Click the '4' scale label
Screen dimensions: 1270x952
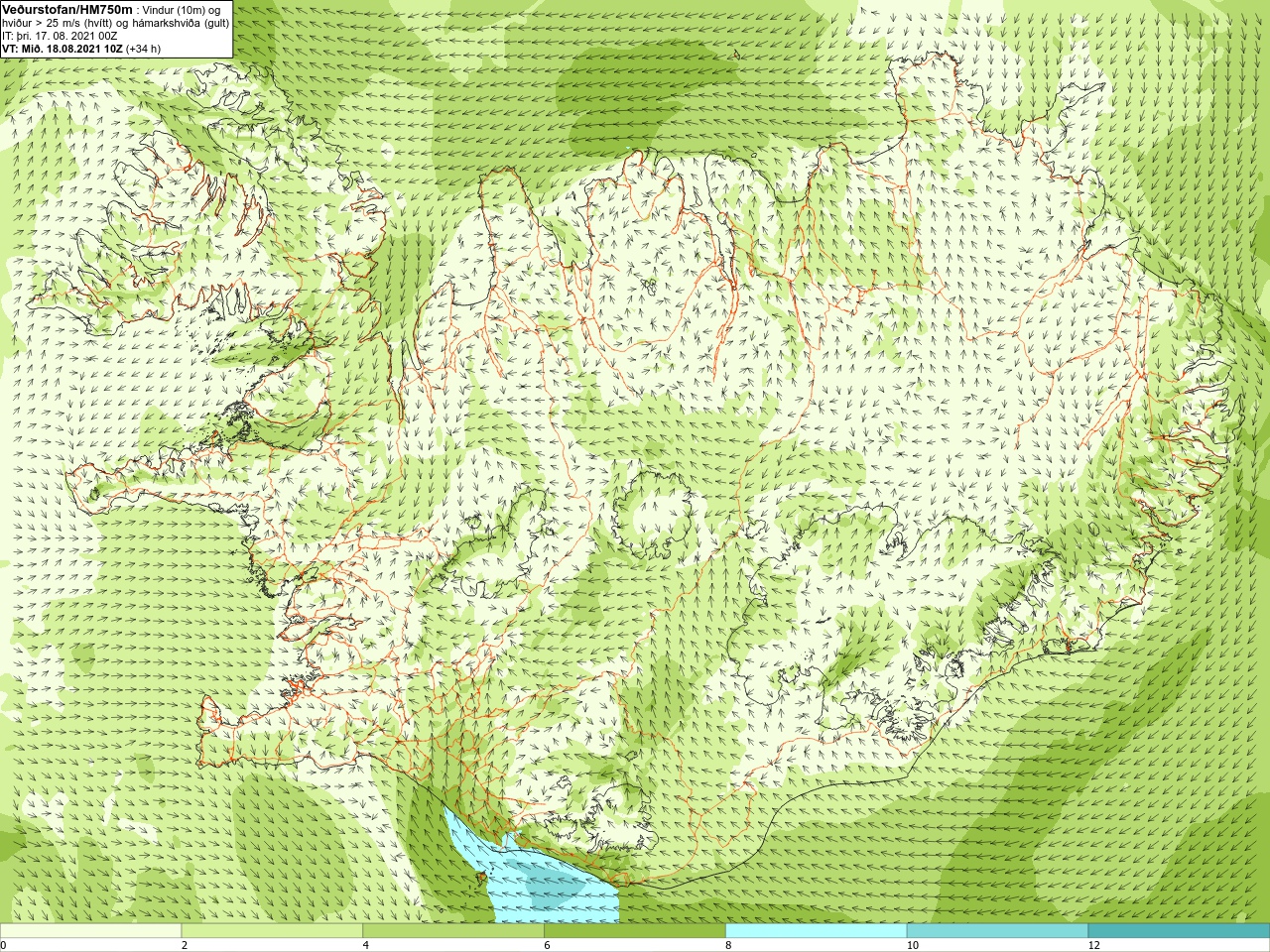366,945
